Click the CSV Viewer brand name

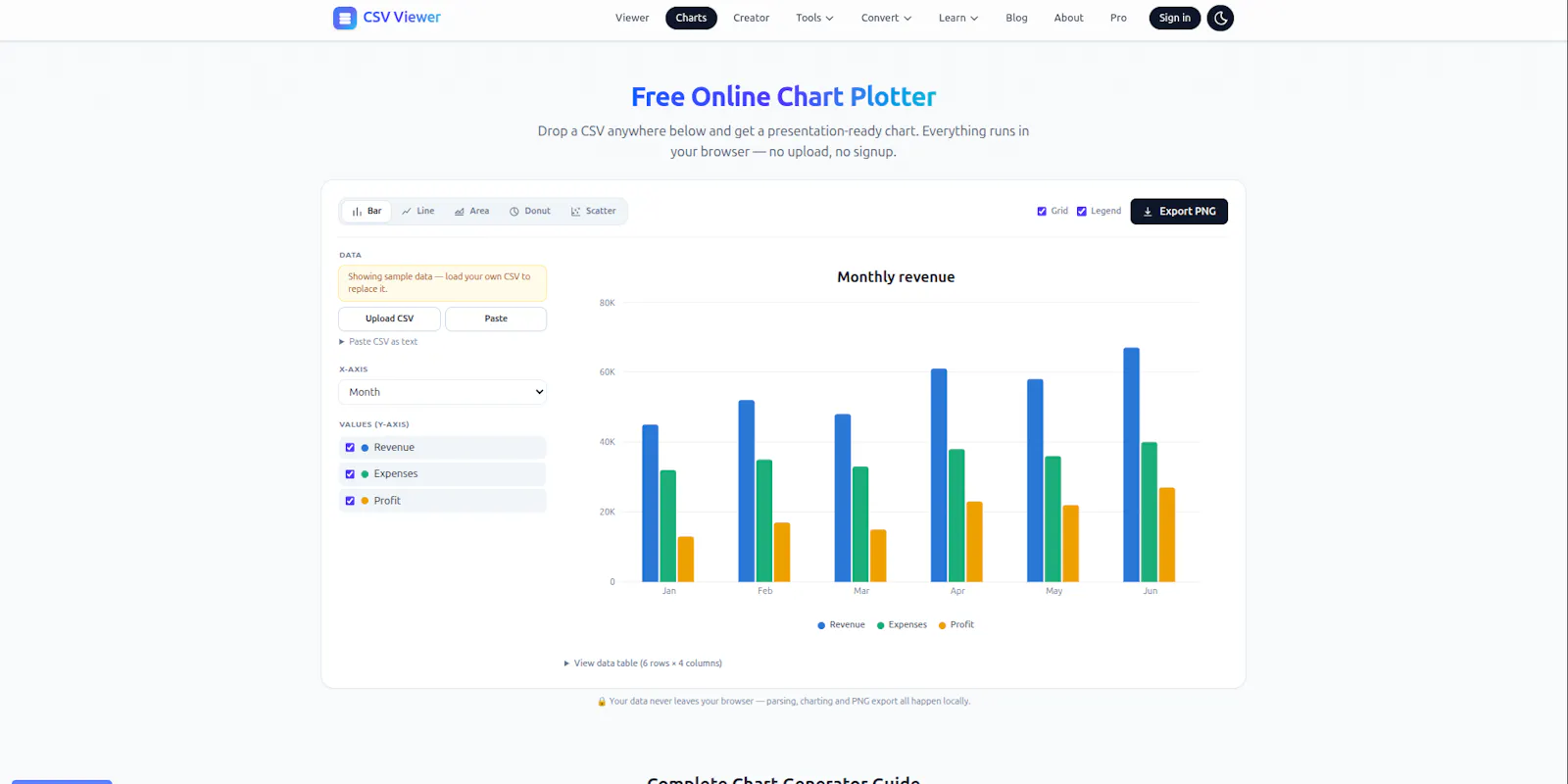[x=402, y=18]
